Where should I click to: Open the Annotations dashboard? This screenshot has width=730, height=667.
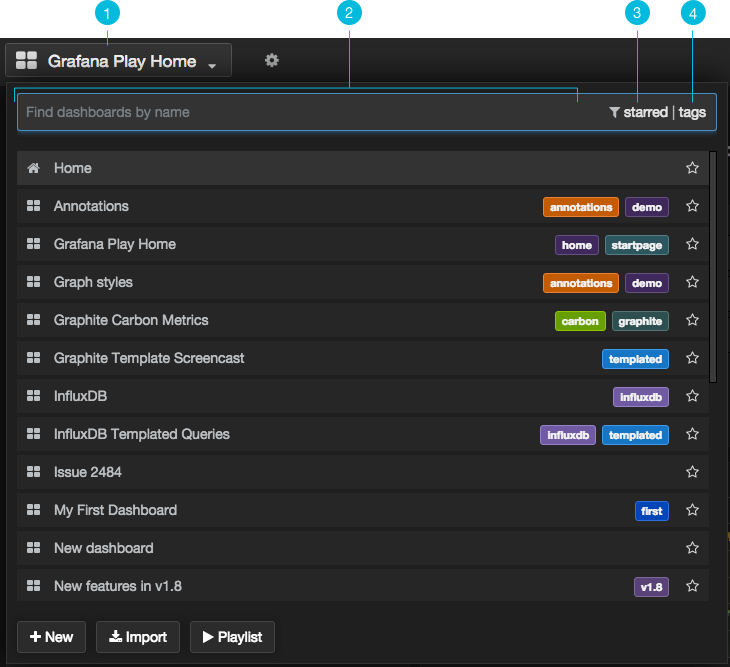363,206
